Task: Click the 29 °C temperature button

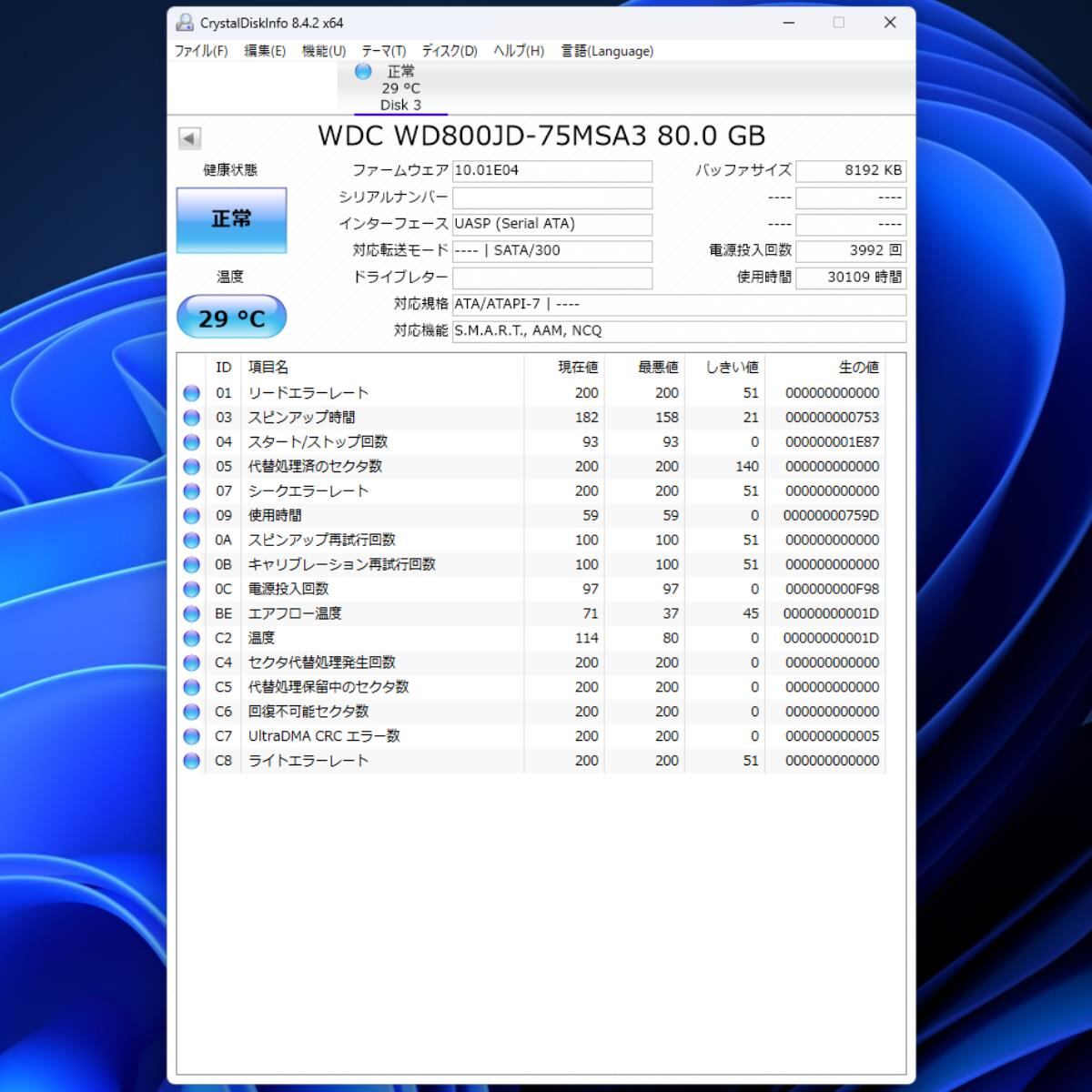Action: click(231, 318)
